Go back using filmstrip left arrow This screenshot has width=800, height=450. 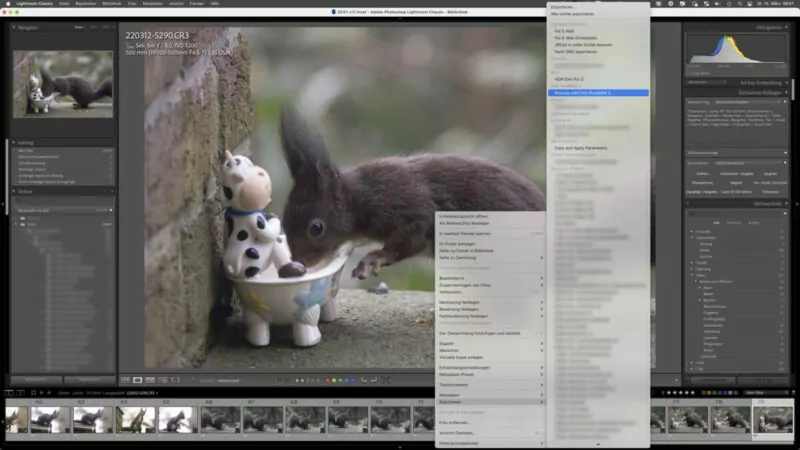[x=42, y=393]
